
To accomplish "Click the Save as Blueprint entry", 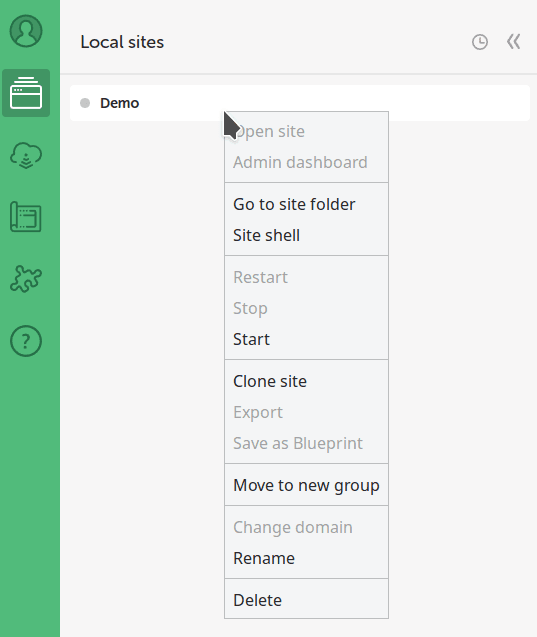I will point(298,443).
